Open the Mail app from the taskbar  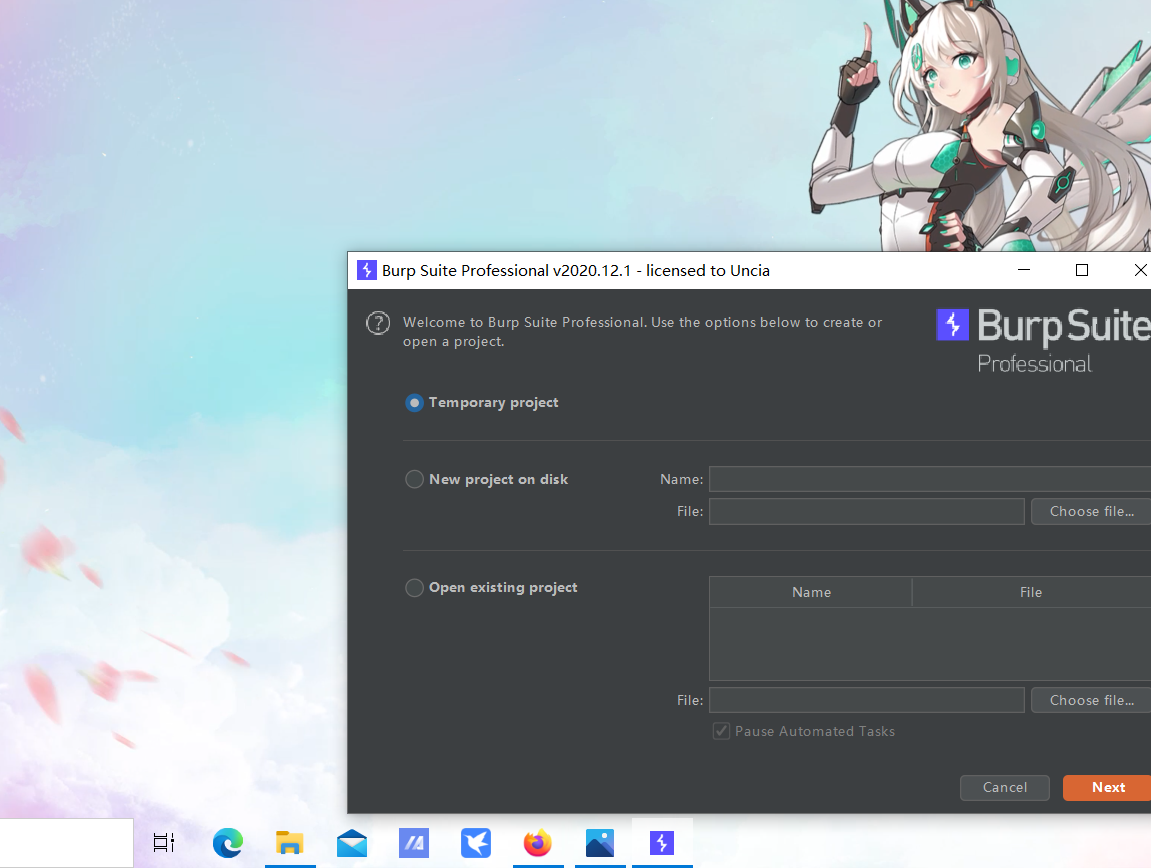pos(352,843)
